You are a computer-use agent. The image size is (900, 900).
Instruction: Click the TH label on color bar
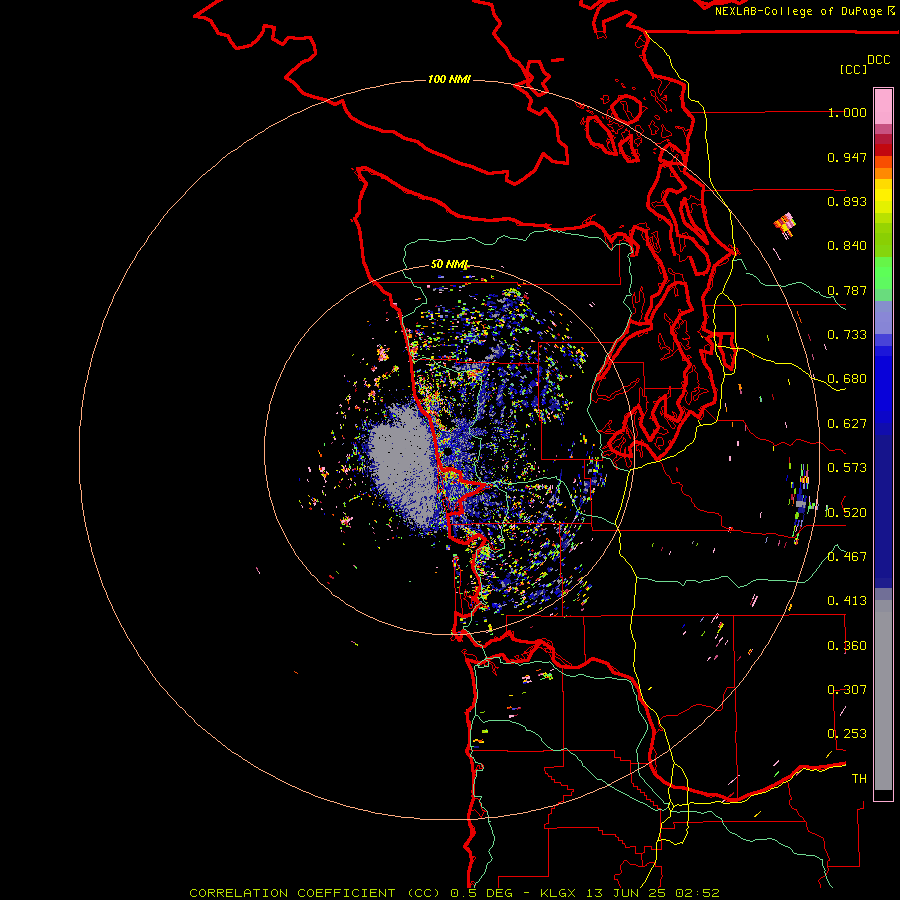[859, 779]
